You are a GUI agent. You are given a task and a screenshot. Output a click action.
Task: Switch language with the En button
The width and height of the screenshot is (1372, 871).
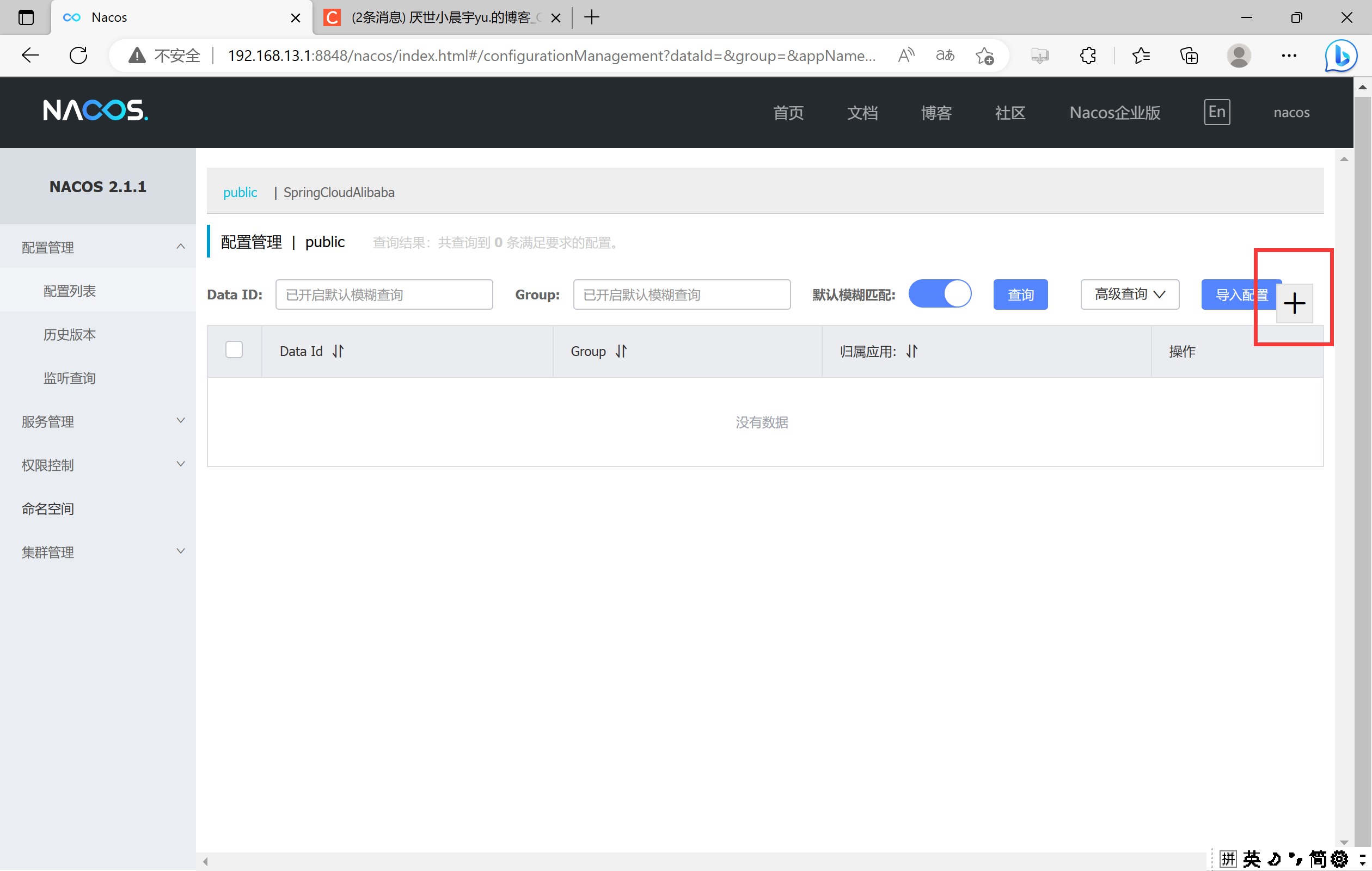coord(1216,112)
